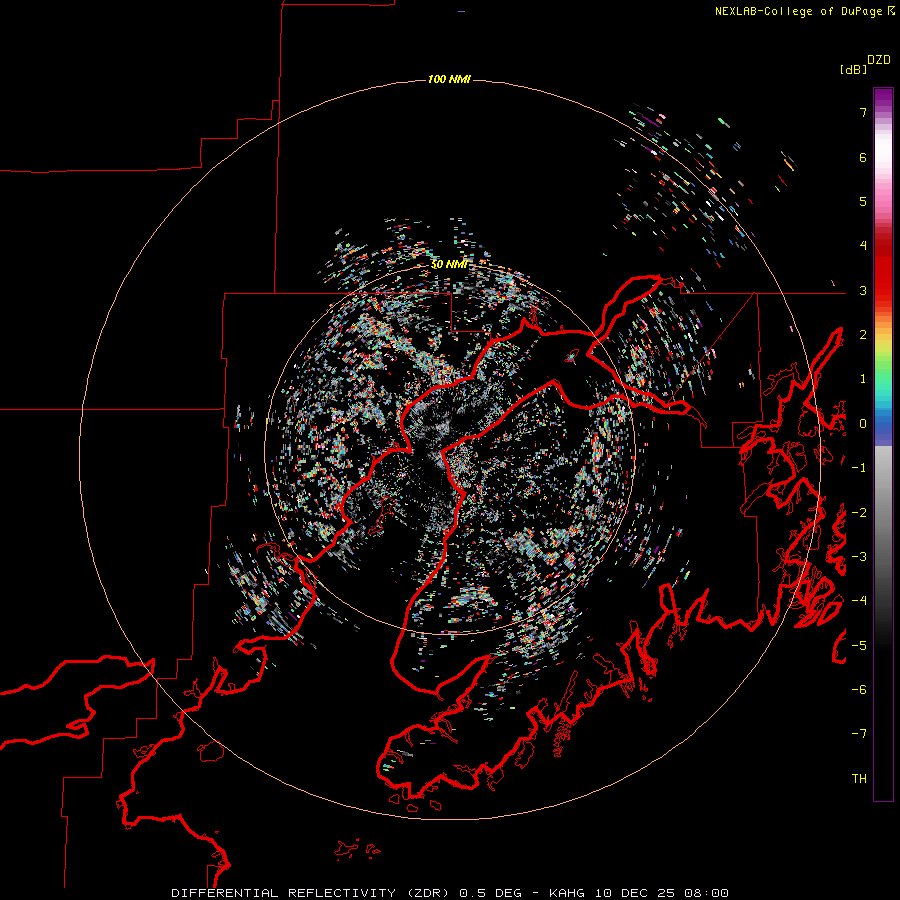Click the -2 value on color scale
This screenshot has width=900, height=900.
tap(859, 513)
